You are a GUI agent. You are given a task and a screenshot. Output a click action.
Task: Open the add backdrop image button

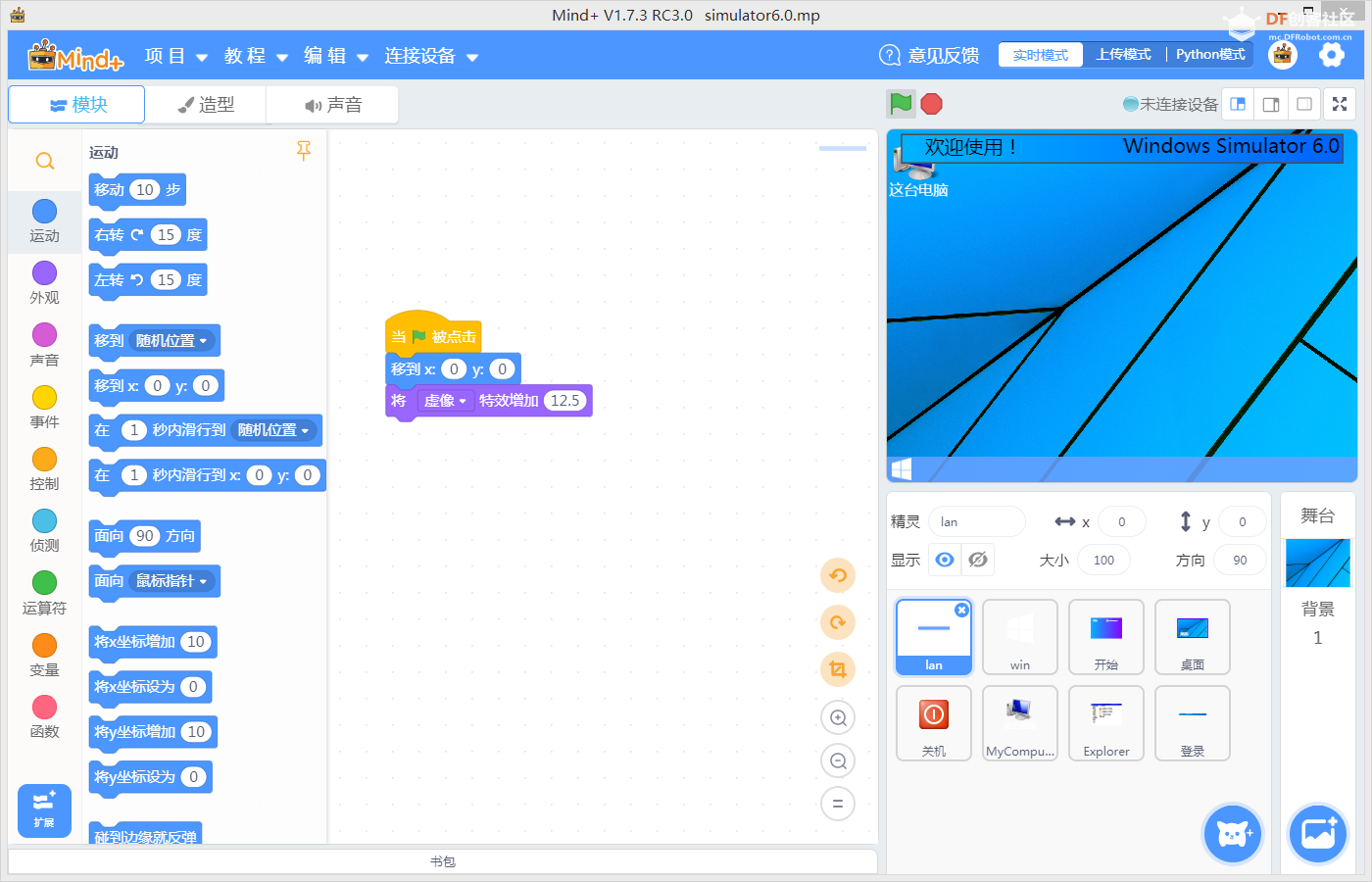click(1318, 834)
